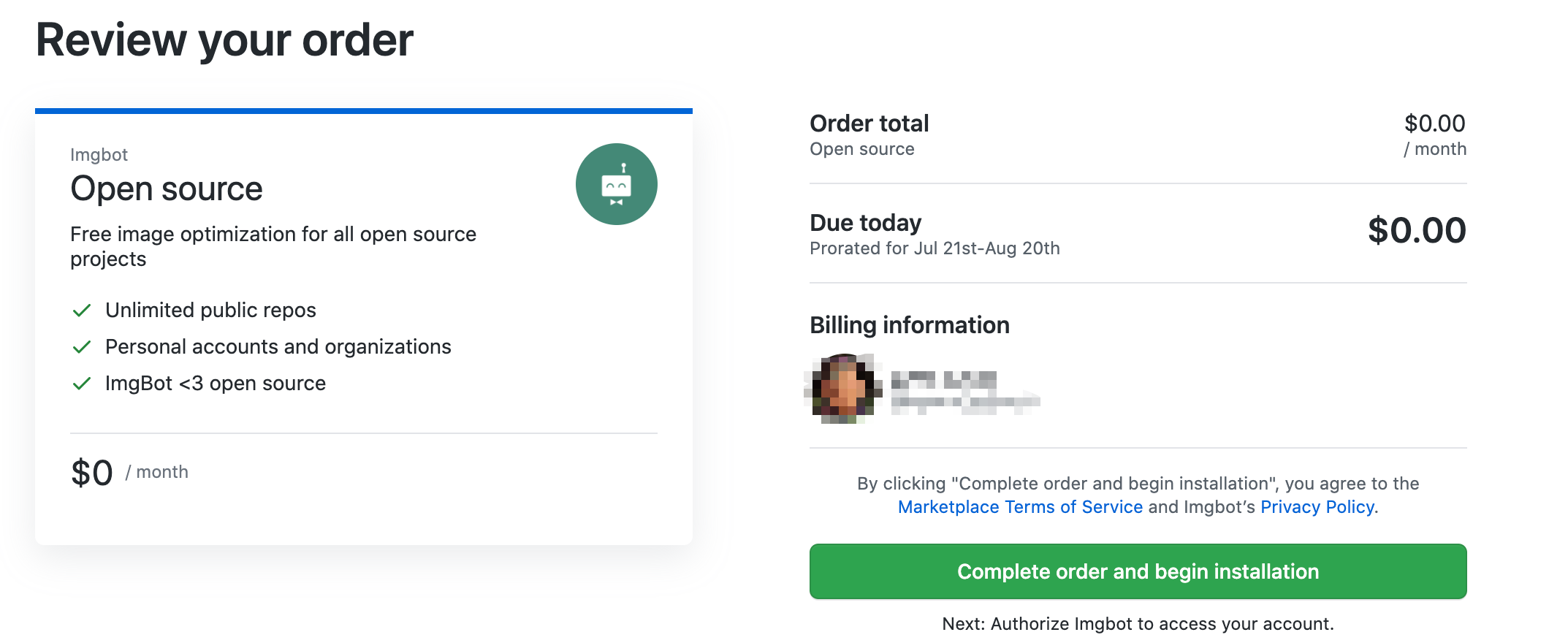Click the $0 per month plan price
Viewport: 1568px width, 643px height.
(129, 473)
